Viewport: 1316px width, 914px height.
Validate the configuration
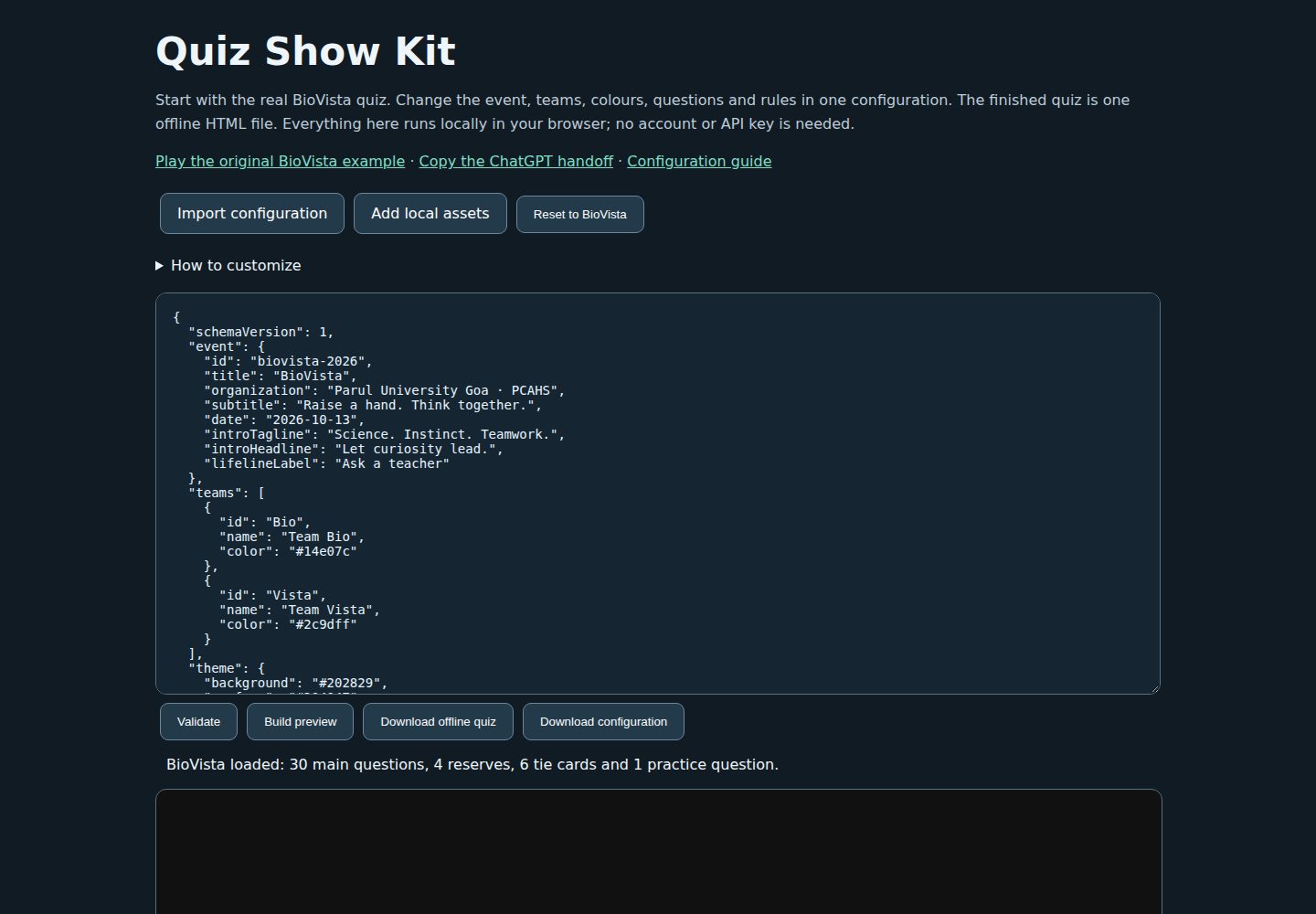click(198, 721)
